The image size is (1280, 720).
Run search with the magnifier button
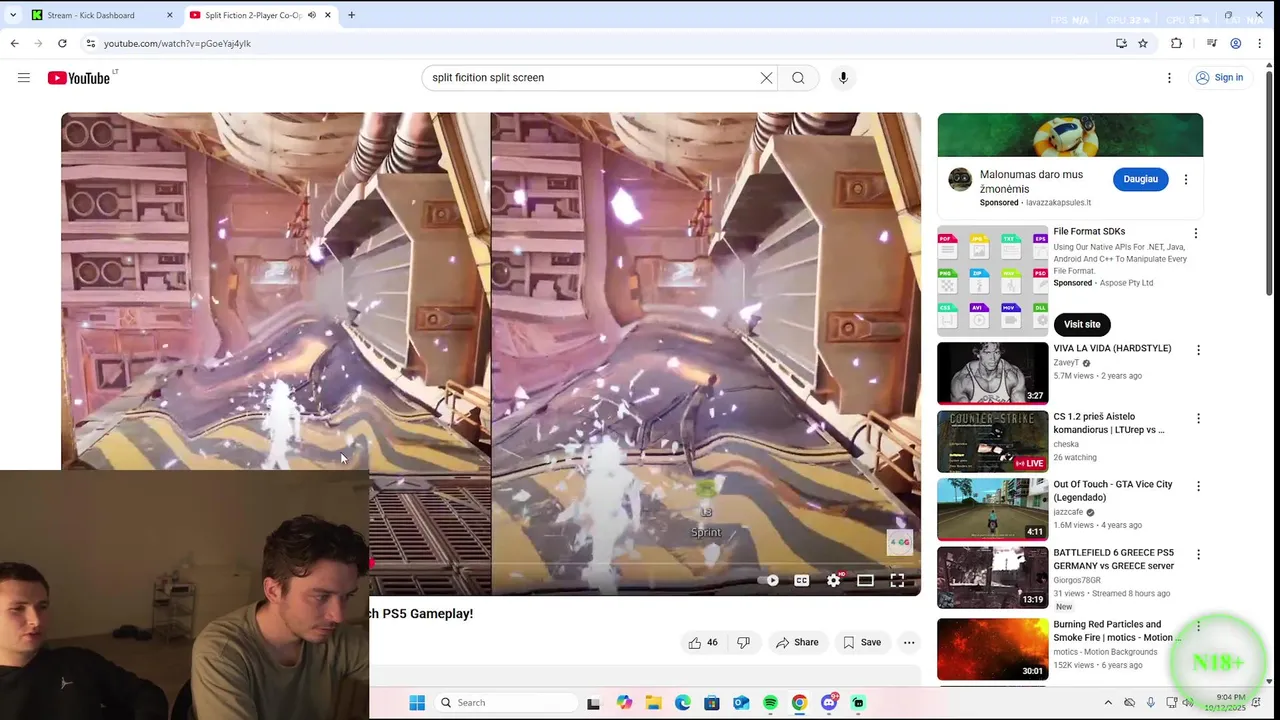(x=798, y=78)
